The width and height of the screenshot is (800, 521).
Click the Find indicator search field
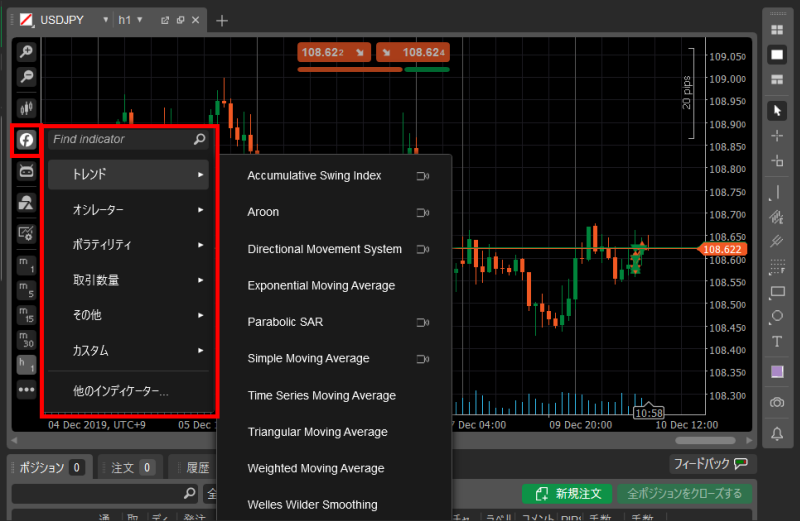(120, 139)
